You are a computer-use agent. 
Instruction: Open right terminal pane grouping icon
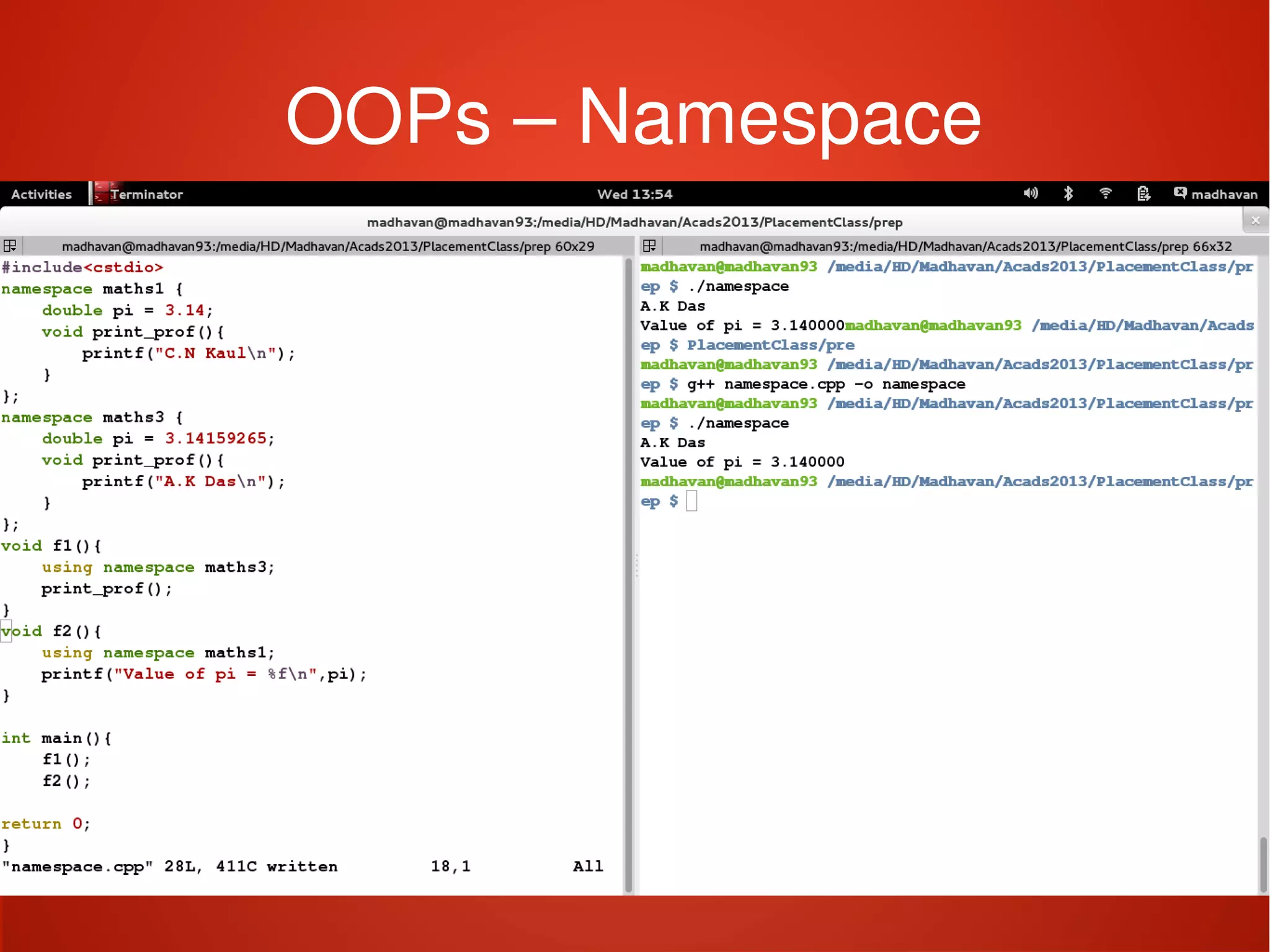pyautogui.click(x=649, y=246)
